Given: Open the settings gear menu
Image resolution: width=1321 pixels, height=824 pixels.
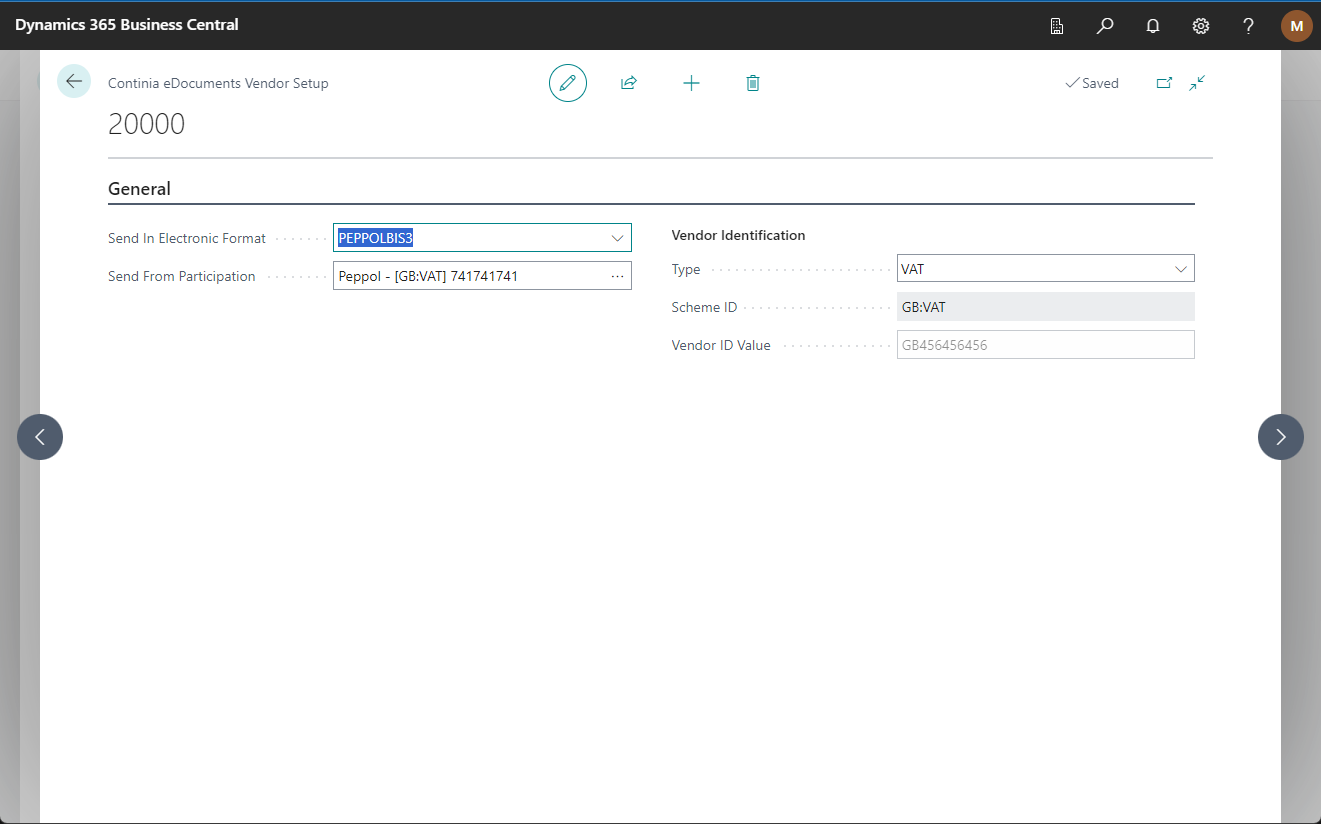Looking at the screenshot, I should coord(1201,26).
